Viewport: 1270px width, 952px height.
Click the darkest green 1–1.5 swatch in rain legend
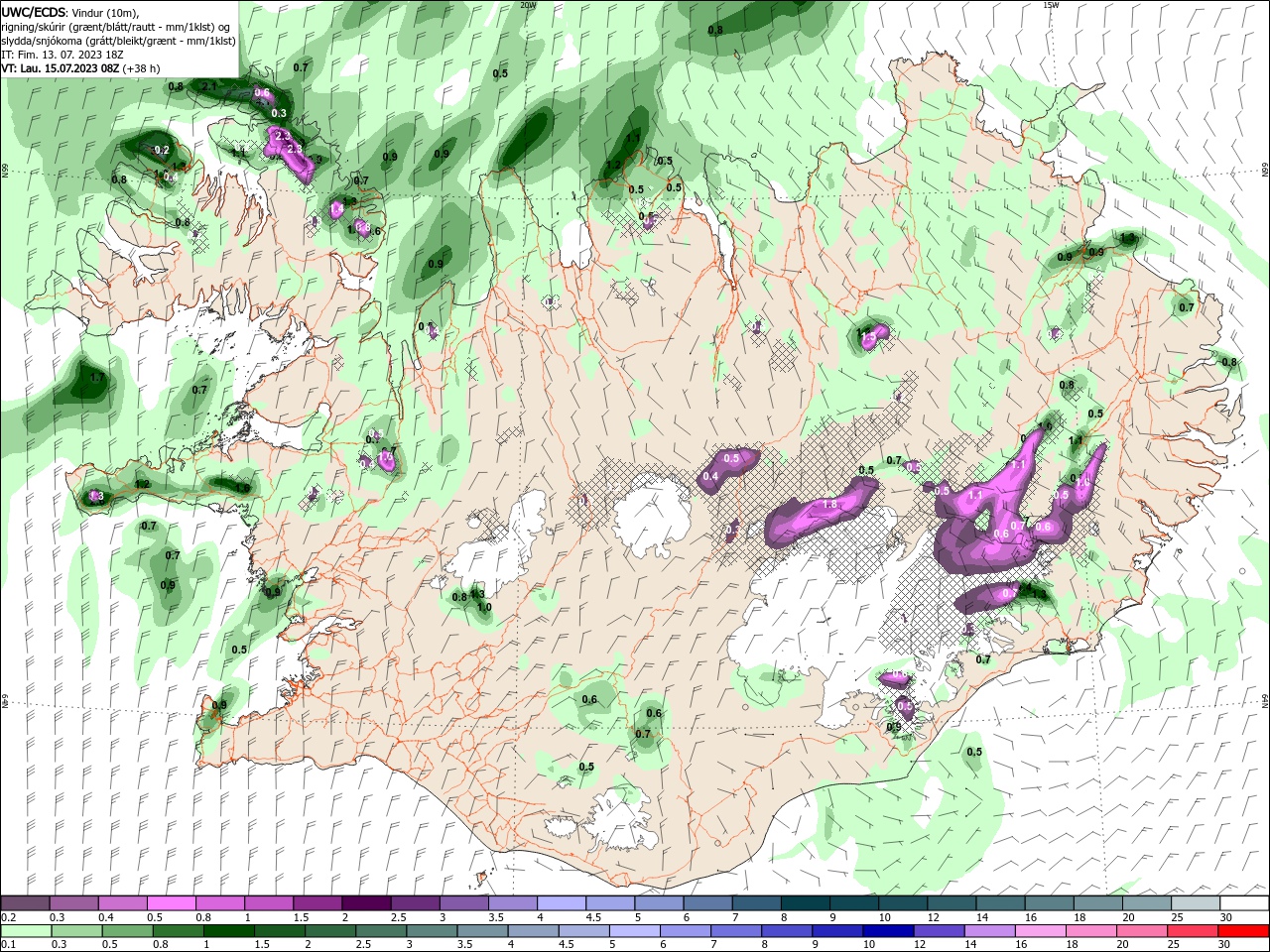(229, 931)
